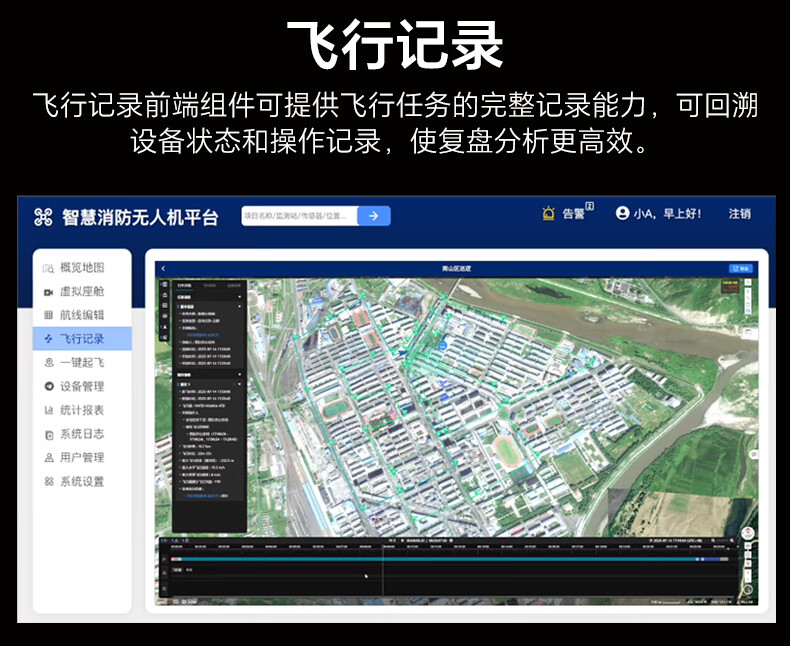
Task: Click the 概览地图 map icon in sidebar
Action: click(48, 268)
